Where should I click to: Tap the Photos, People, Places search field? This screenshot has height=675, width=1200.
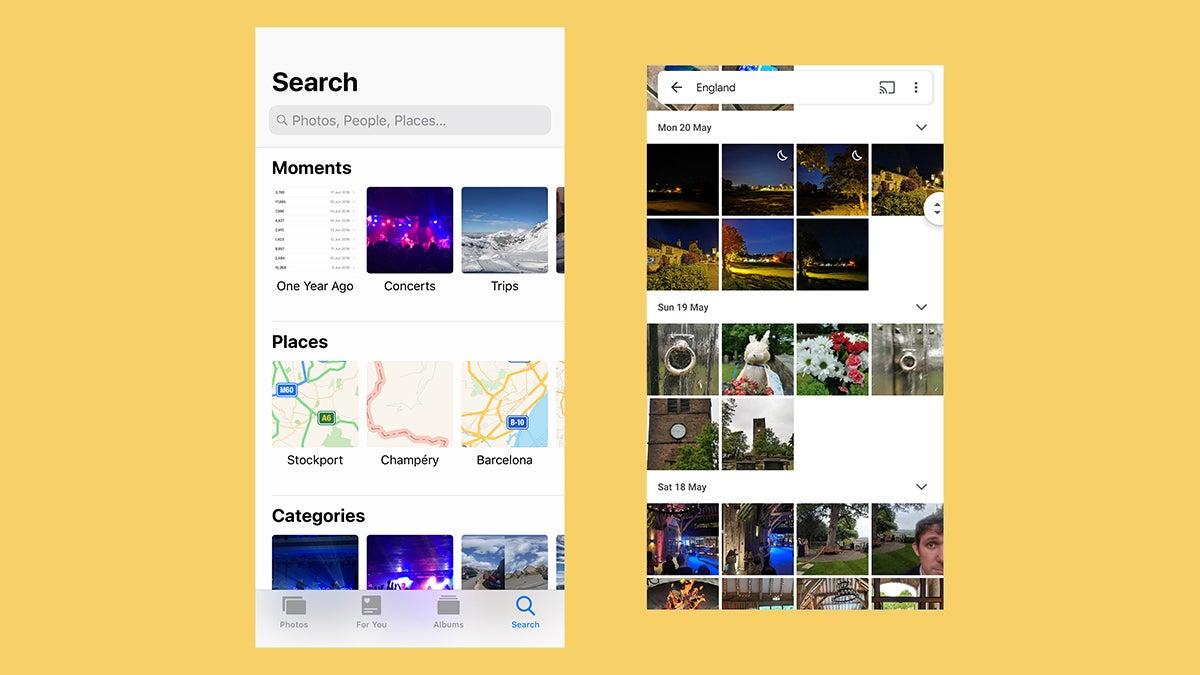[410, 120]
